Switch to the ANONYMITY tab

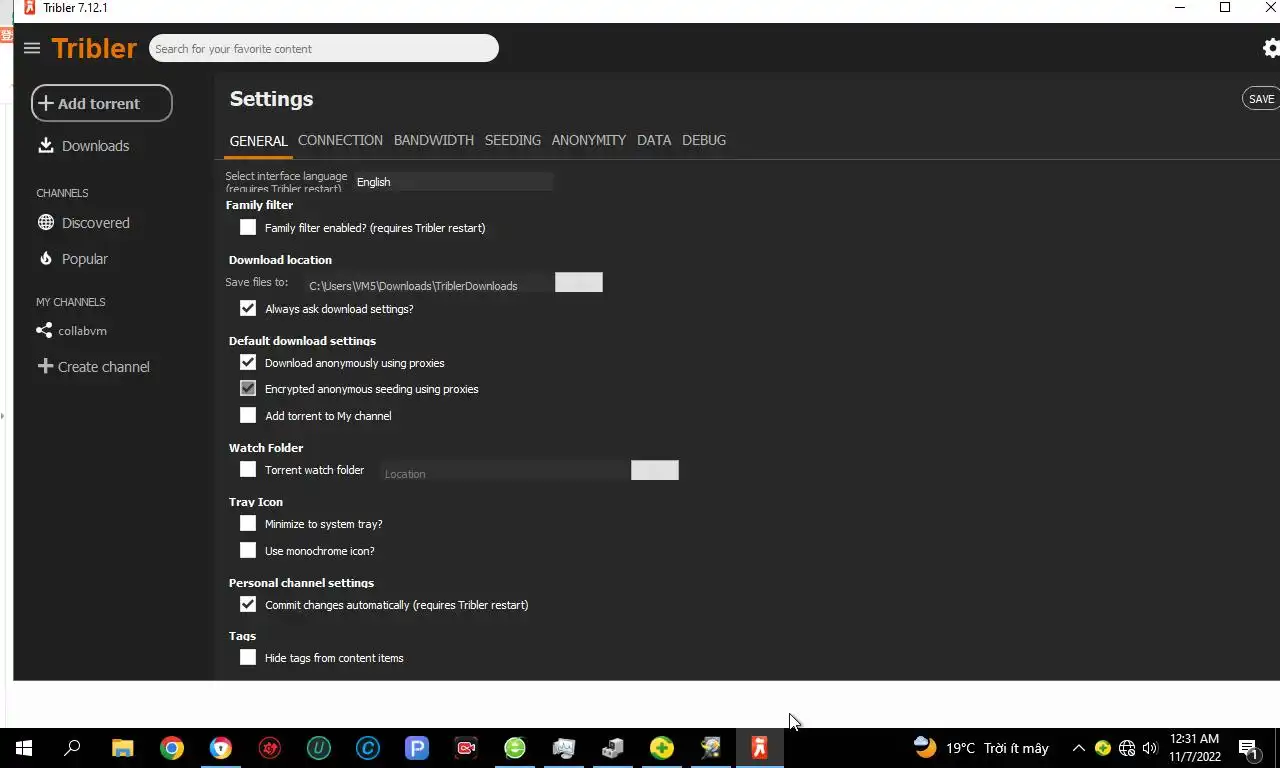point(589,141)
